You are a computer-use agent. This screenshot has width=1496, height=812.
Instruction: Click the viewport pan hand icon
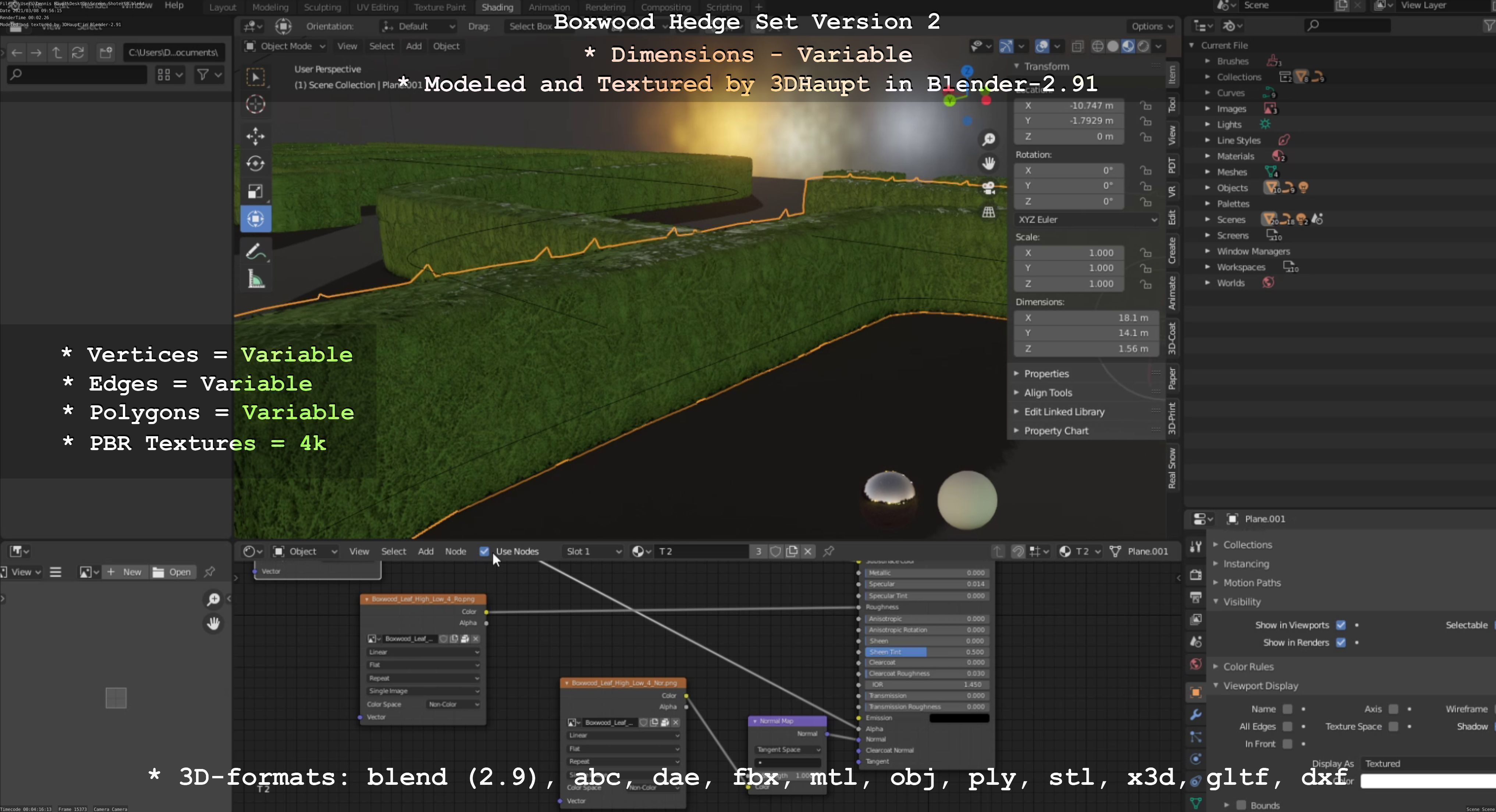tap(988, 164)
